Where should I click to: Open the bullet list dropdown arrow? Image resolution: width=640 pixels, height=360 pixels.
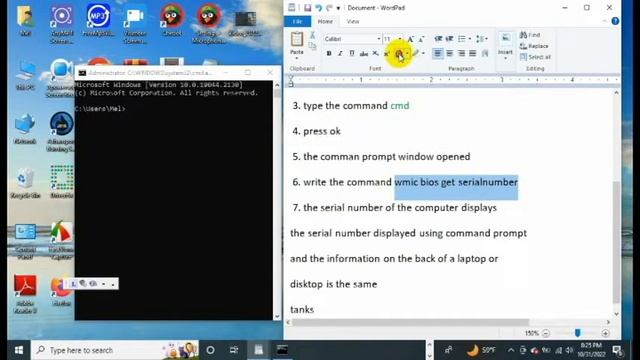[x=470, y=39]
